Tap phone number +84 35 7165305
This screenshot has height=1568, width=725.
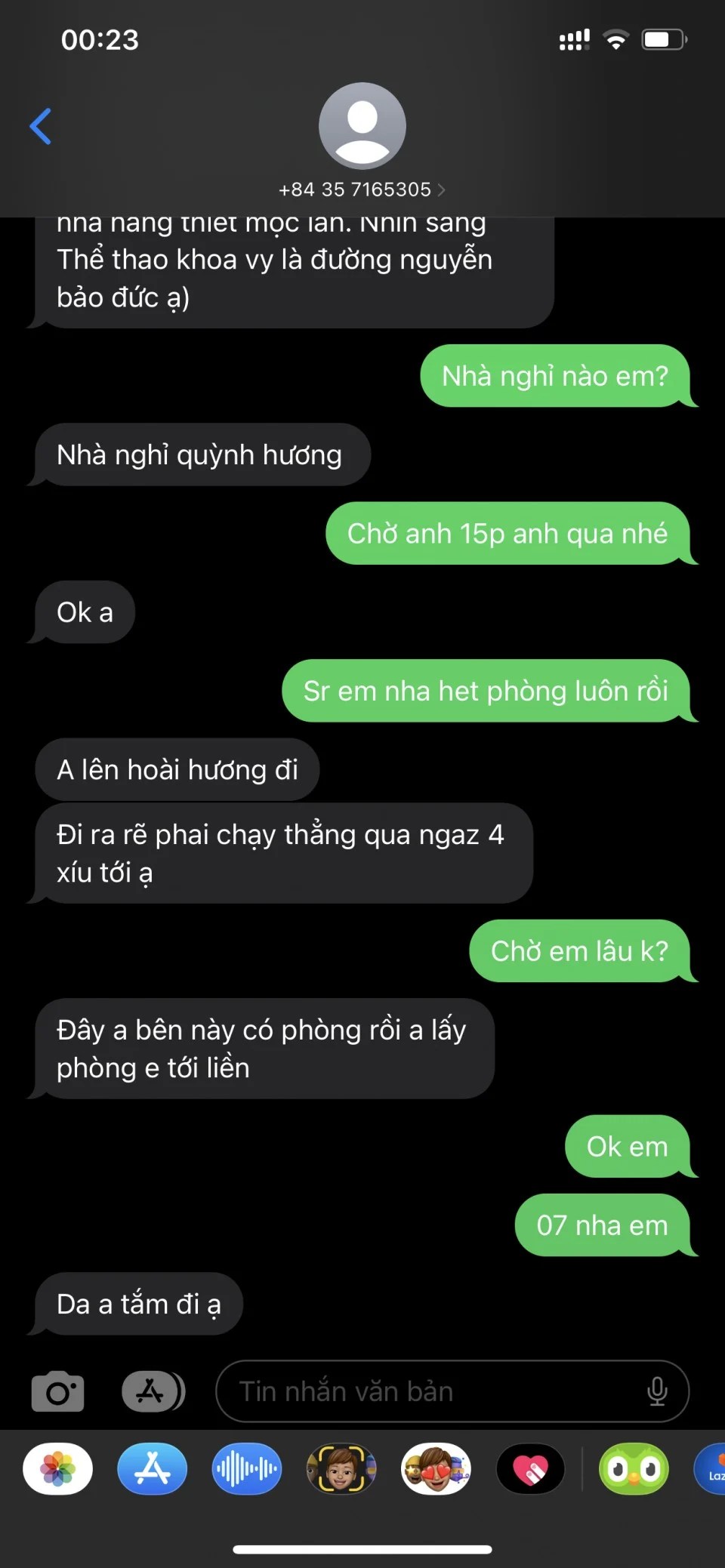(x=355, y=189)
